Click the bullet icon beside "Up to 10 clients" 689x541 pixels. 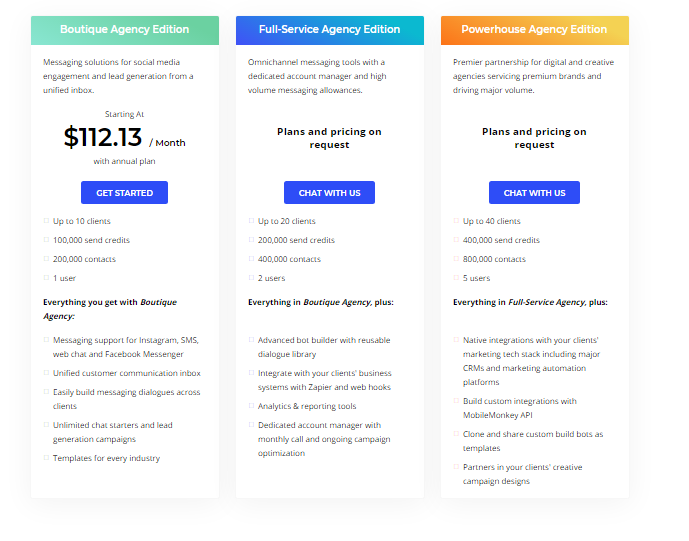pyautogui.click(x=46, y=221)
